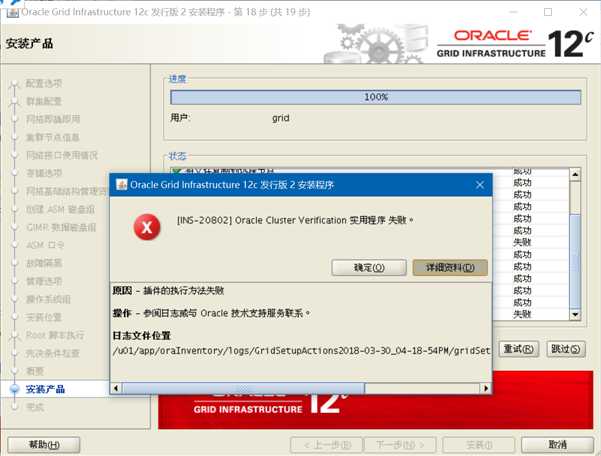The image size is (601, 456).
Task: Select the 安装位置 step in the sidebar
Action: [x=44, y=317]
